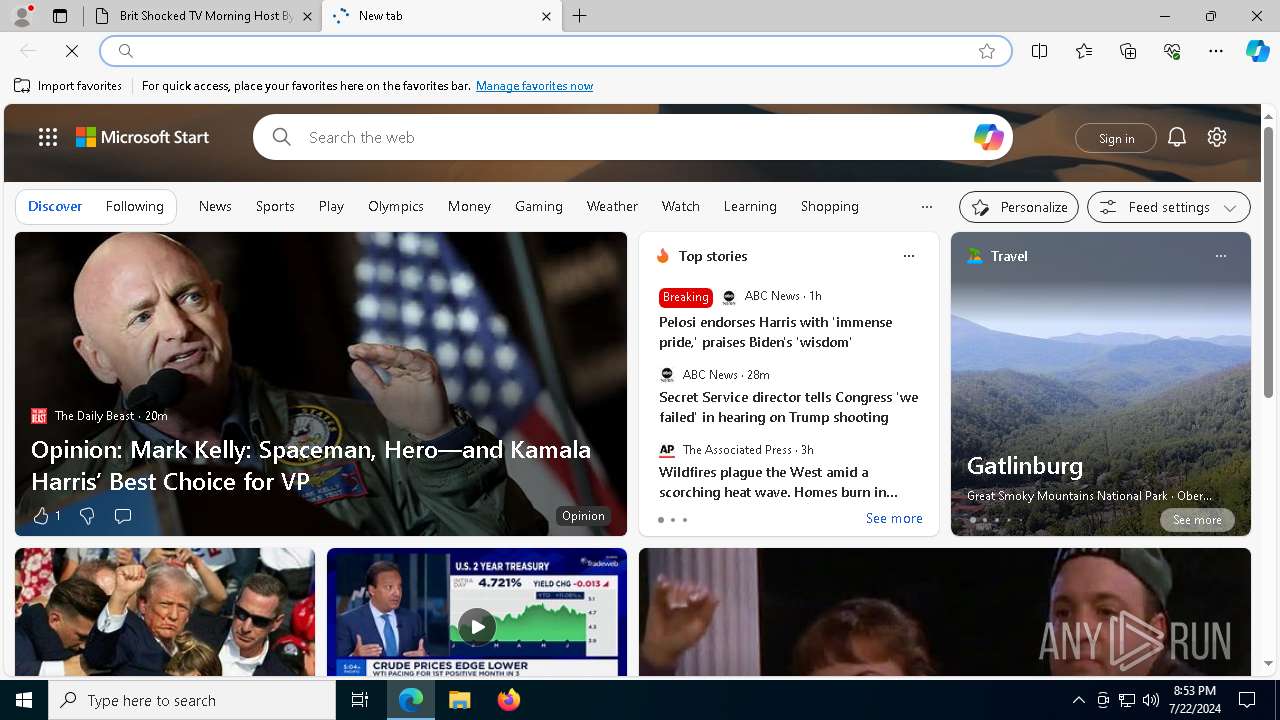This screenshot has height=720, width=1280.
Task: Select the Watch category
Action: 681,206
